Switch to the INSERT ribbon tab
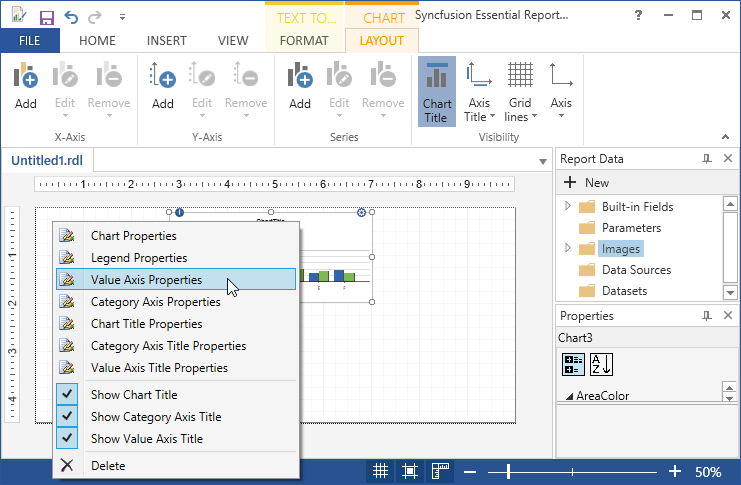The width and height of the screenshot is (741, 485). tap(166, 41)
